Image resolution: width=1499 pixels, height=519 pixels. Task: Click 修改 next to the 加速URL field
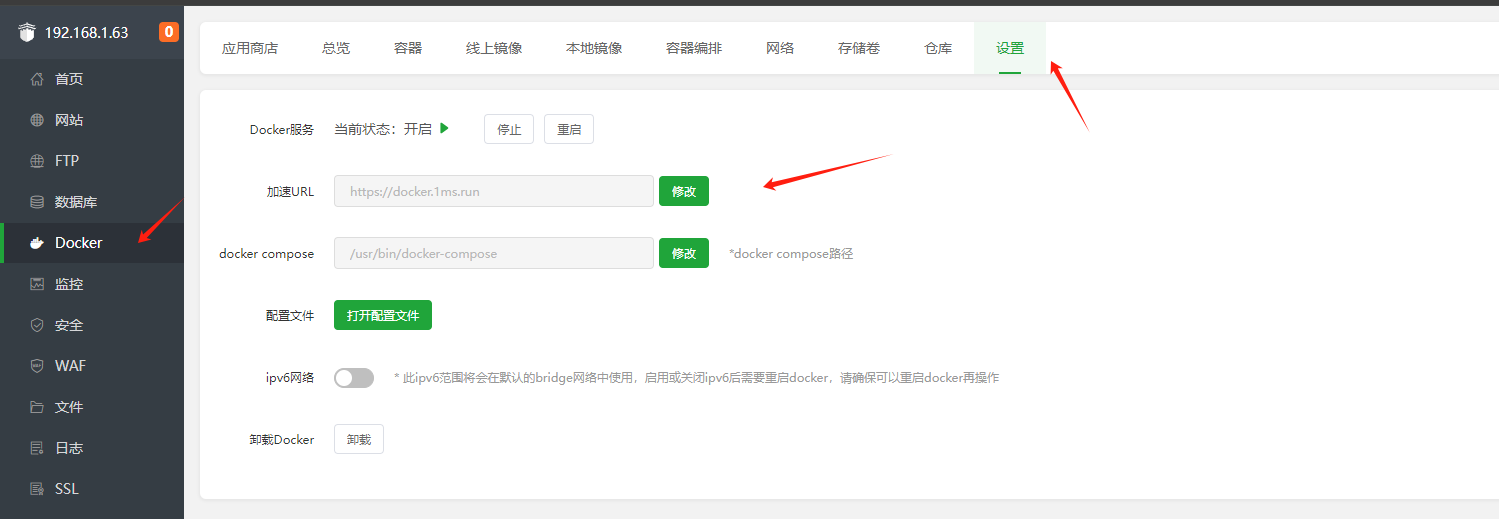(684, 191)
